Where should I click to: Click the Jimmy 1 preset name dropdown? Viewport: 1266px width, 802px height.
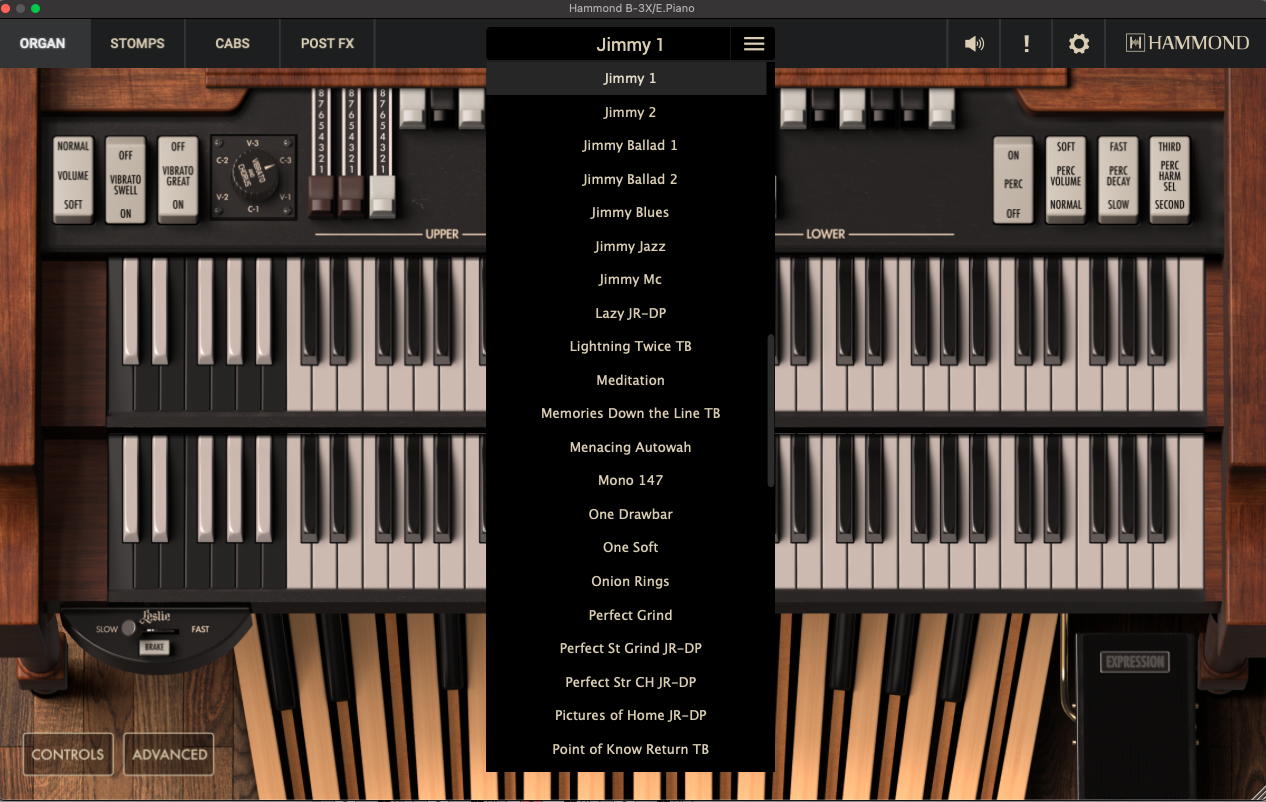(x=629, y=44)
